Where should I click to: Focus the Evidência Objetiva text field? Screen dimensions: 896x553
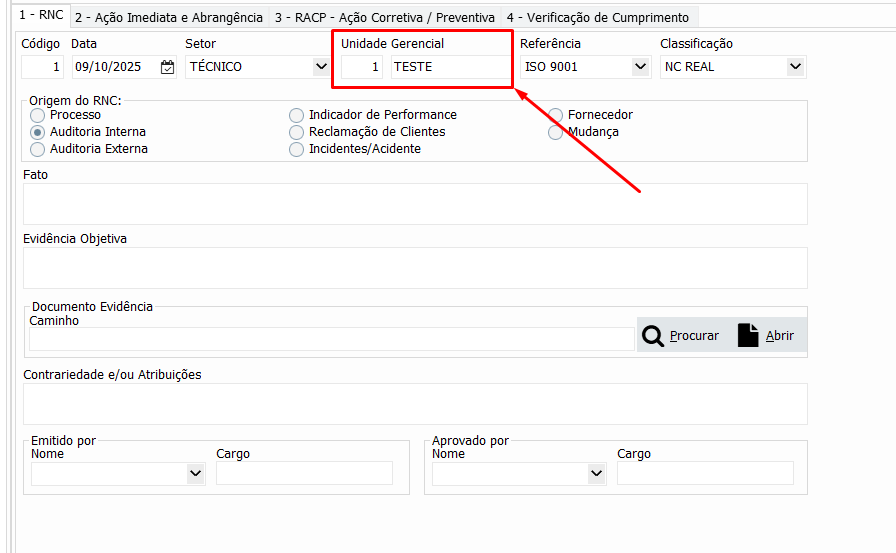coord(414,268)
